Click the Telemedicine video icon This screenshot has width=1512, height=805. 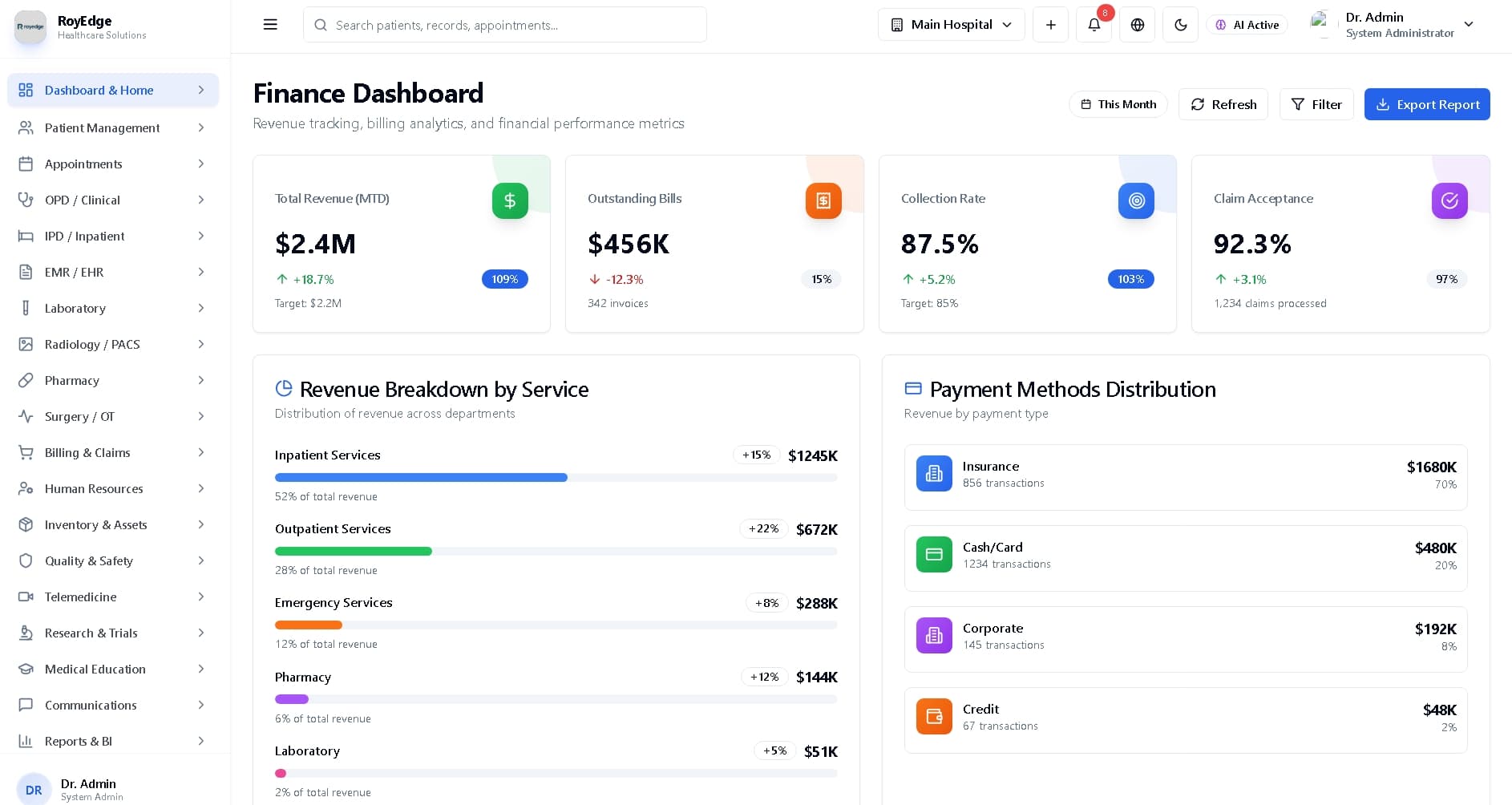26,597
